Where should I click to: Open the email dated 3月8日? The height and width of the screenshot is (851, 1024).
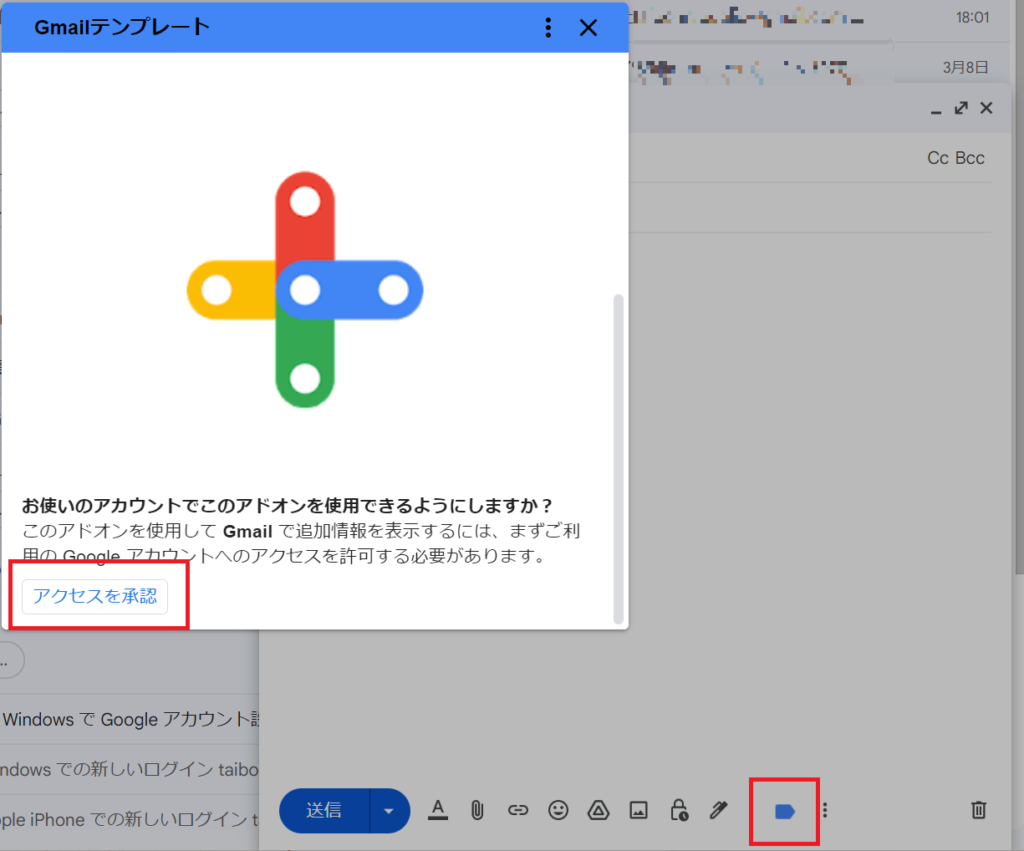[x=820, y=68]
